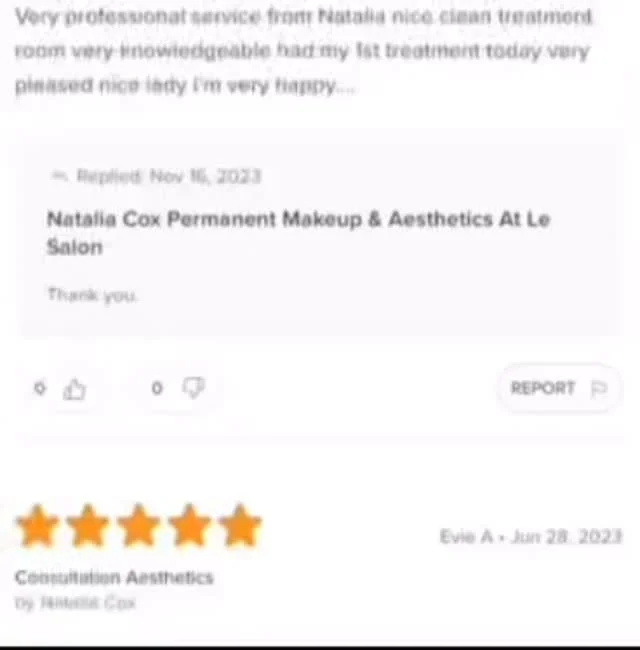This screenshot has height=650, width=640.
Task: Click the thumbs down icon
Action: point(193,388)
